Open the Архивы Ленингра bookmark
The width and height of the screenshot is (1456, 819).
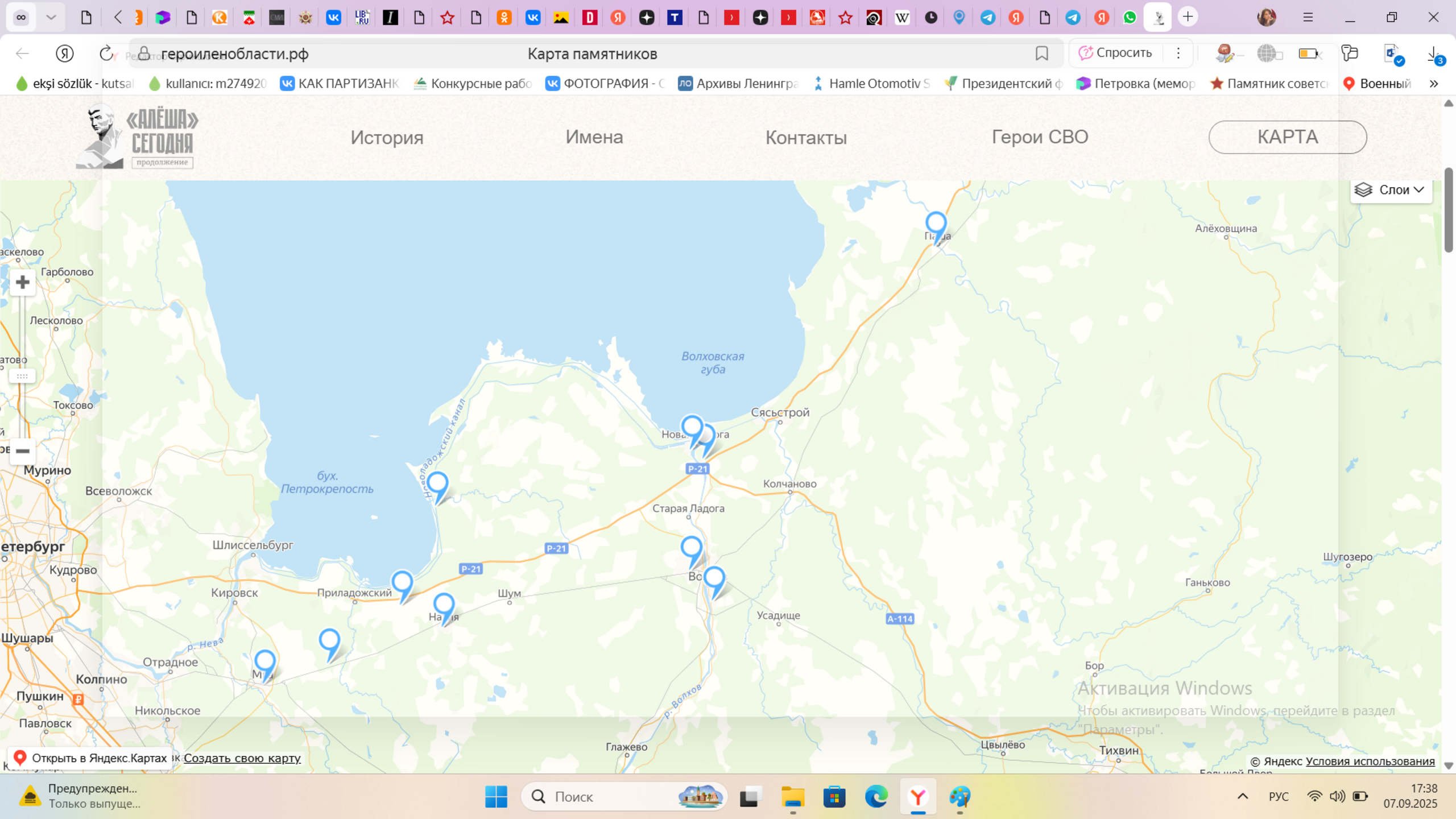[738, 84]
